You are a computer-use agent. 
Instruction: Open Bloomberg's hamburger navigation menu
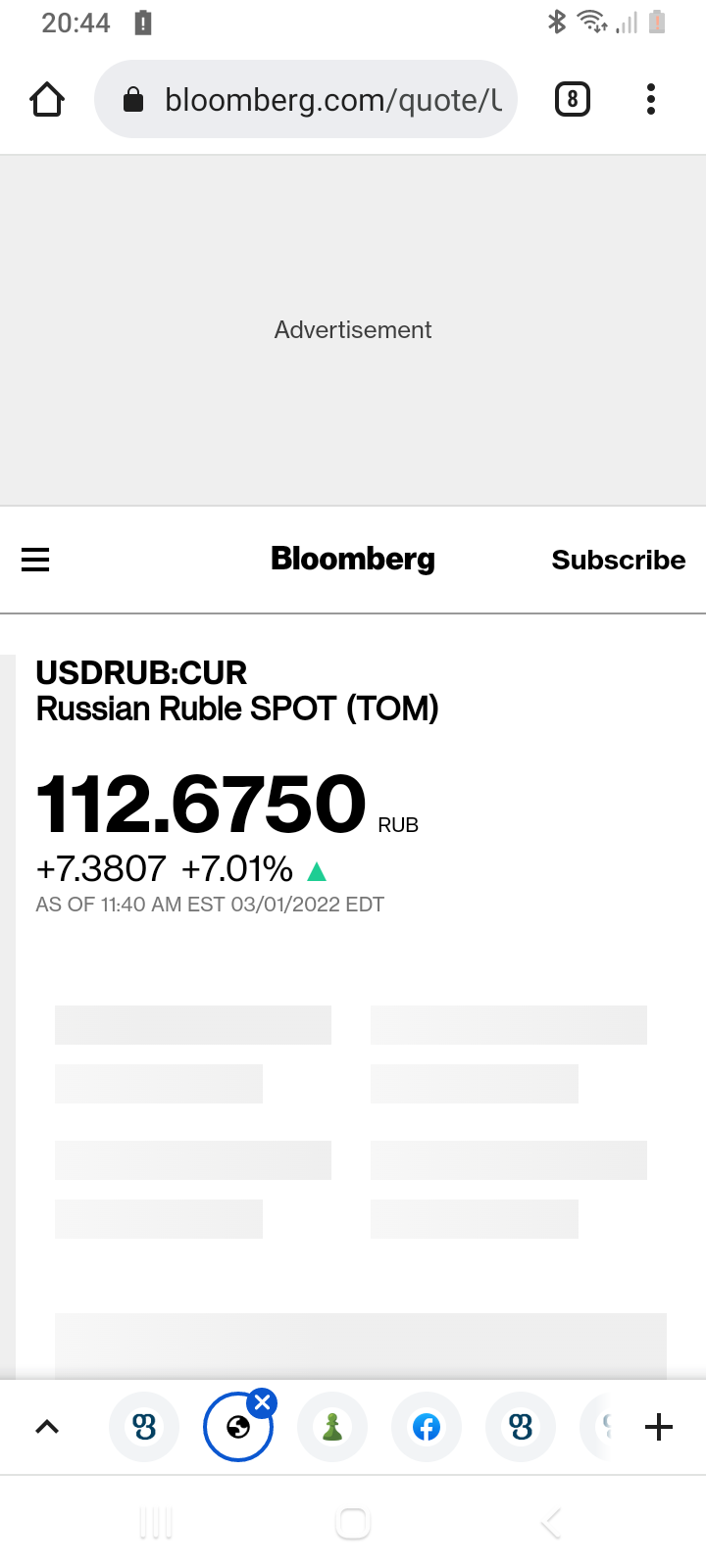pyautogui.click(x=35, y=560)
